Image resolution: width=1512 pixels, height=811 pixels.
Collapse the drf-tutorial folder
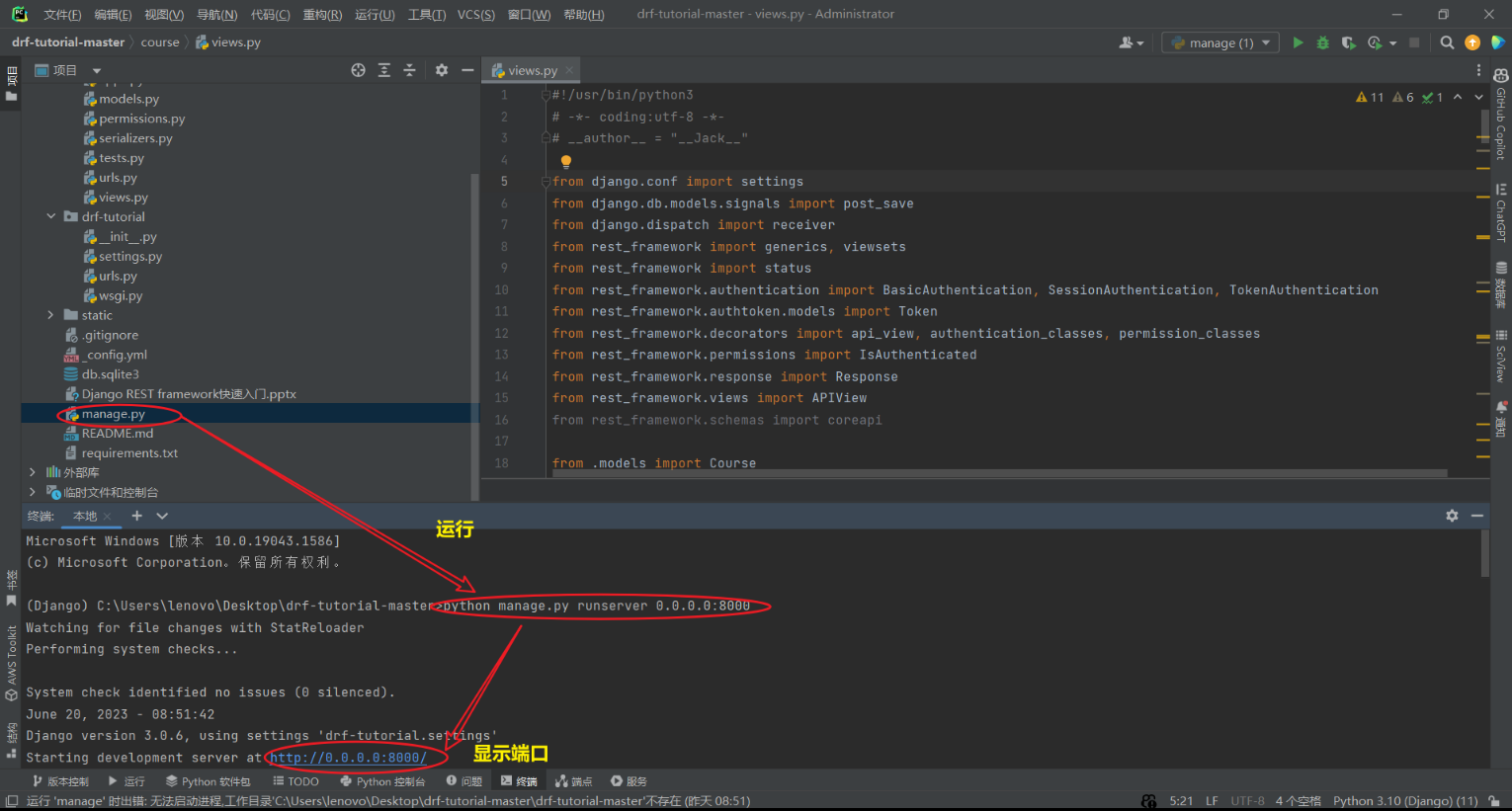(51, 216)
